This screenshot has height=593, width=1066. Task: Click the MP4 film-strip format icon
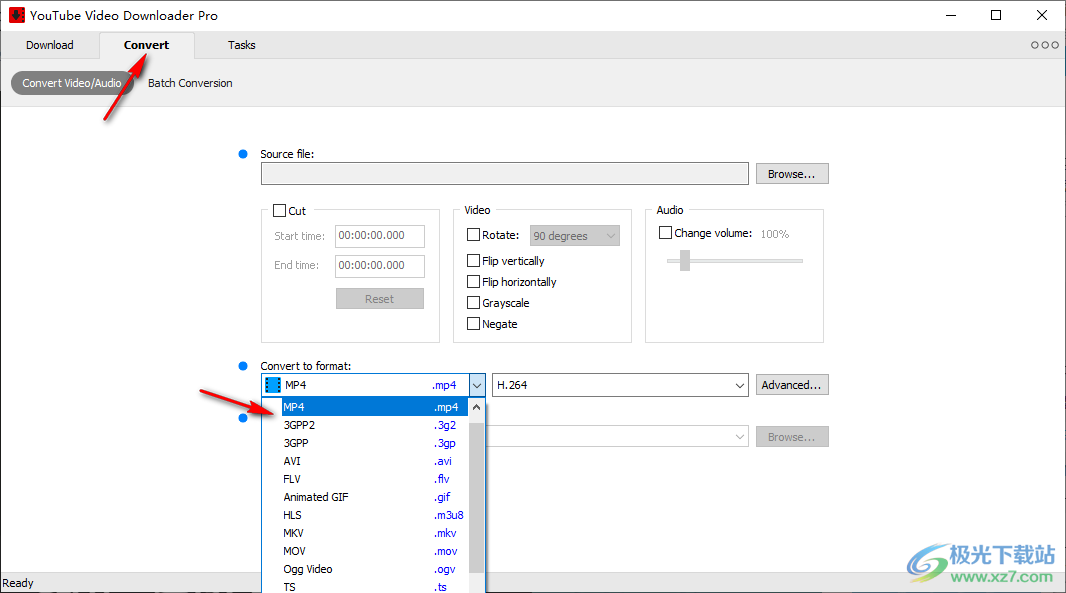273,385
